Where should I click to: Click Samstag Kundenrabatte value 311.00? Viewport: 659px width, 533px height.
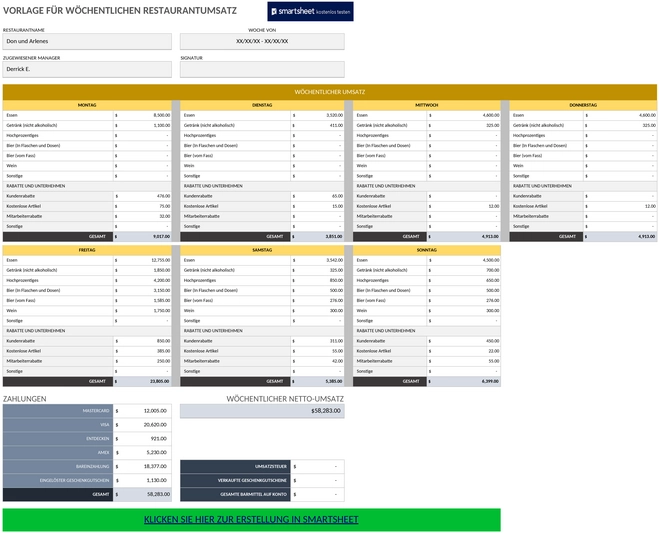pyautogui.click(x=317, y=341)
